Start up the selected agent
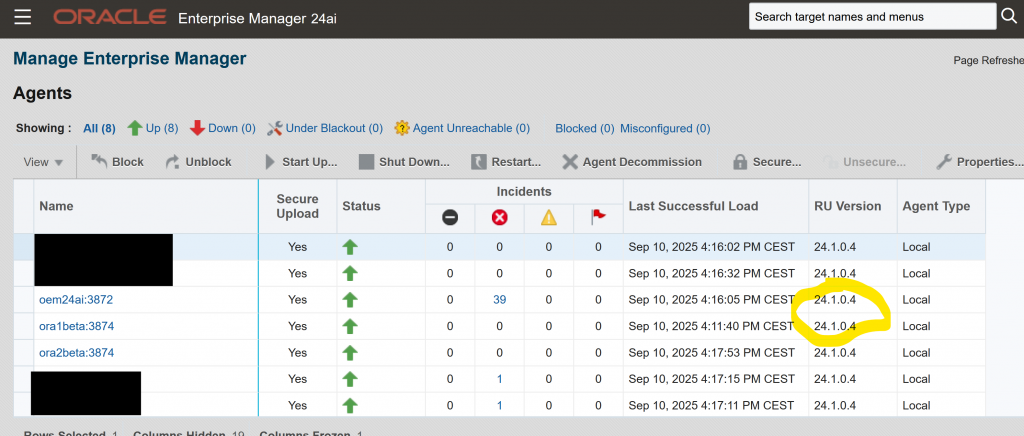The height and width of the screenshot is (436, 1024). (300, 162)
